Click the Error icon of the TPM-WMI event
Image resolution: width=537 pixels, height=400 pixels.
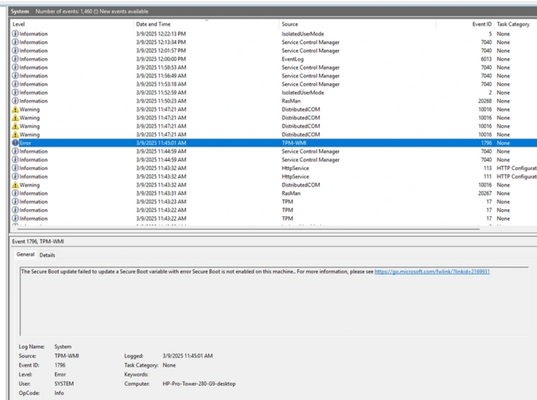(x=15, y=142)
